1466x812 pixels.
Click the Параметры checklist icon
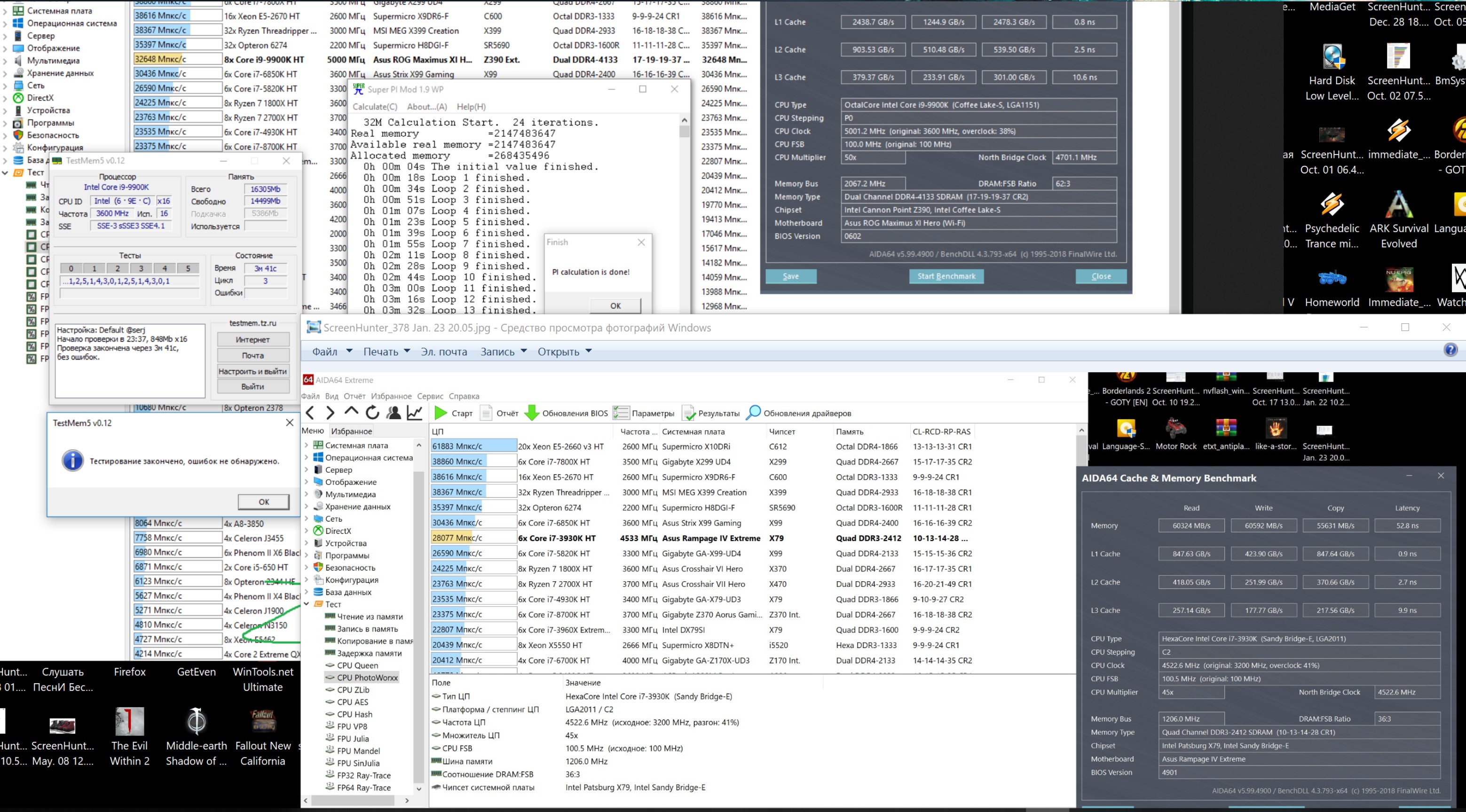(621, 413)
